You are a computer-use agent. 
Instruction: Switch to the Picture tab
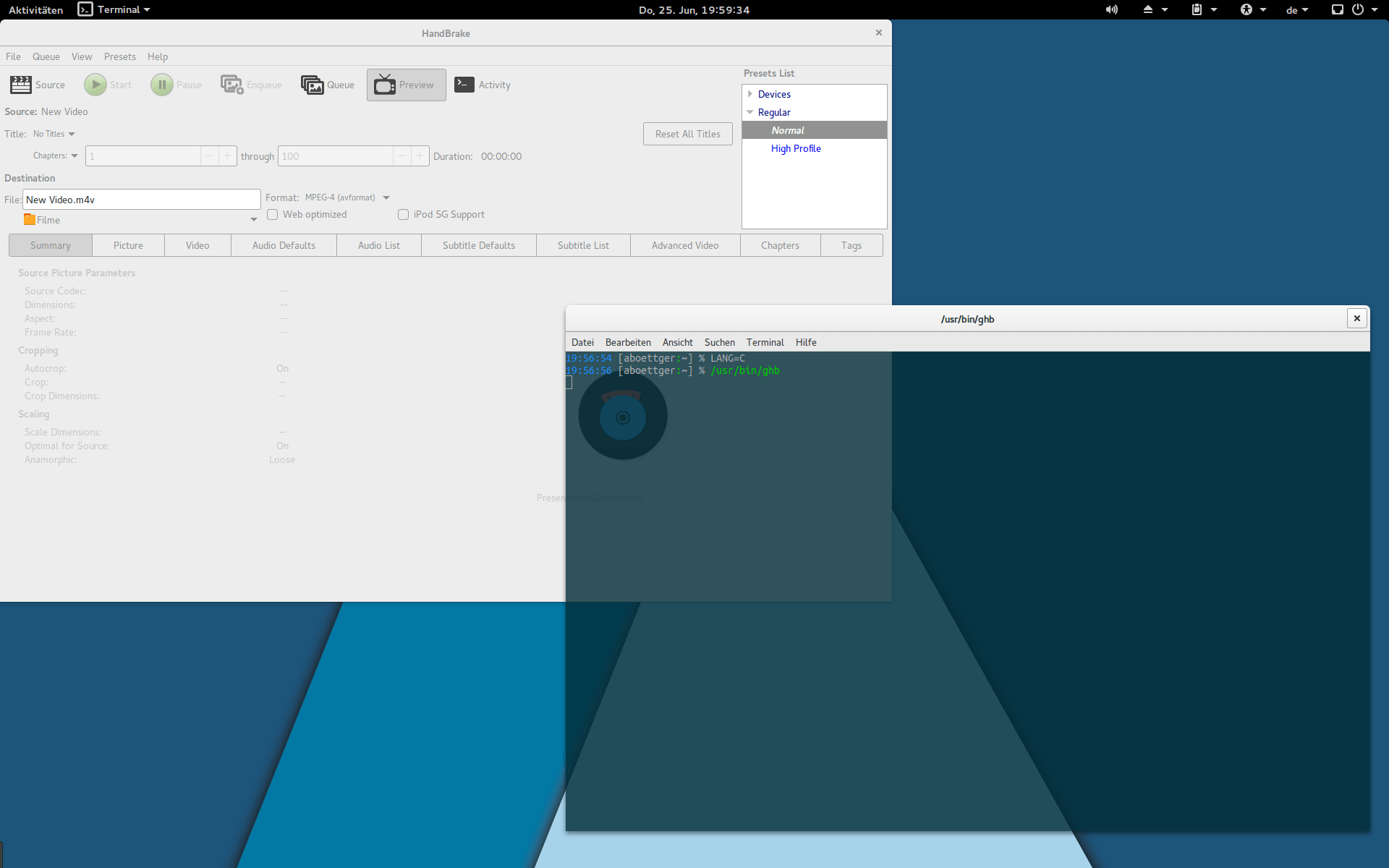(128, 245)
